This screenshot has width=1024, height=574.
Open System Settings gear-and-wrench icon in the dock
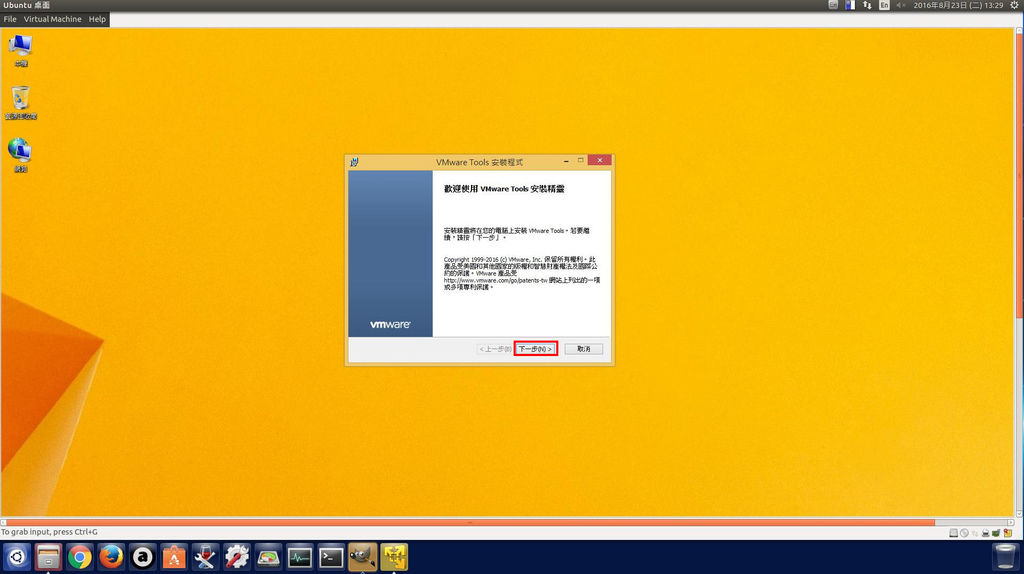point(236,557)
